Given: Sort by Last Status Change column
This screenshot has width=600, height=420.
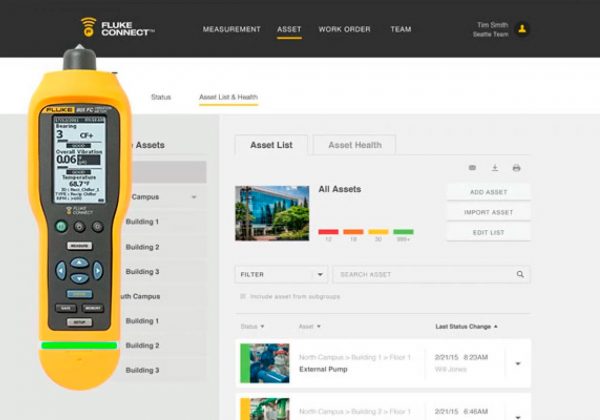Looking at the screenshot, I should tap(466, 326).
